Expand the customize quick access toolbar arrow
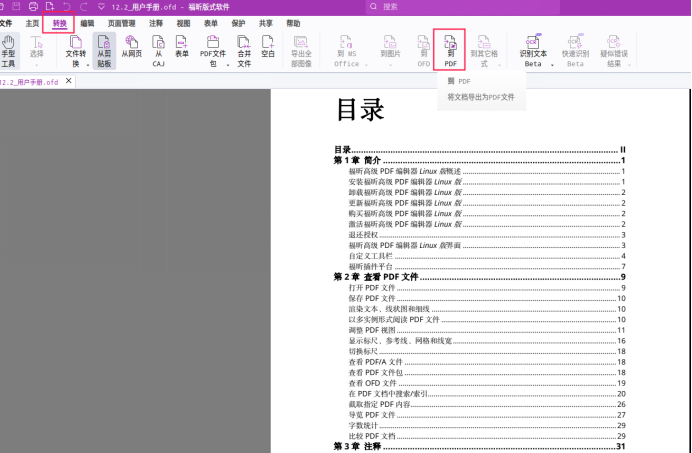Screen dimensions: 692x453 (x=102, y=7)
